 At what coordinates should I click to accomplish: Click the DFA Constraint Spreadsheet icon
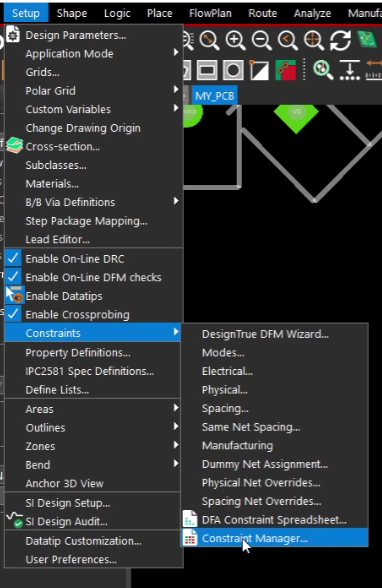click(190, 519)
